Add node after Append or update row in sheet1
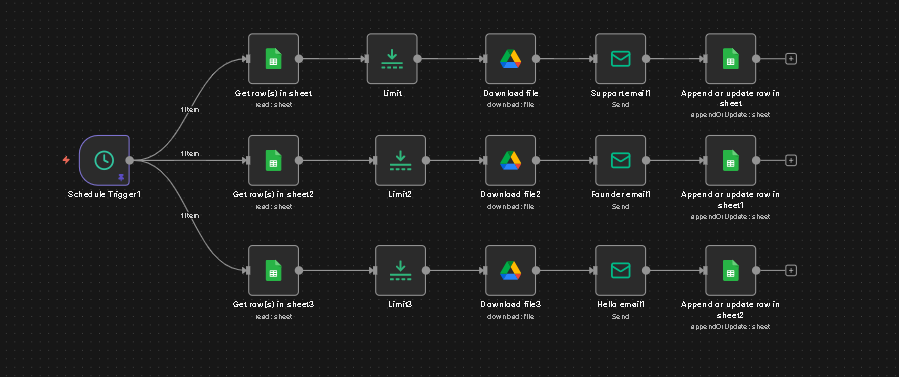This screenshot has width=899, height=377. tap(791, 160)
